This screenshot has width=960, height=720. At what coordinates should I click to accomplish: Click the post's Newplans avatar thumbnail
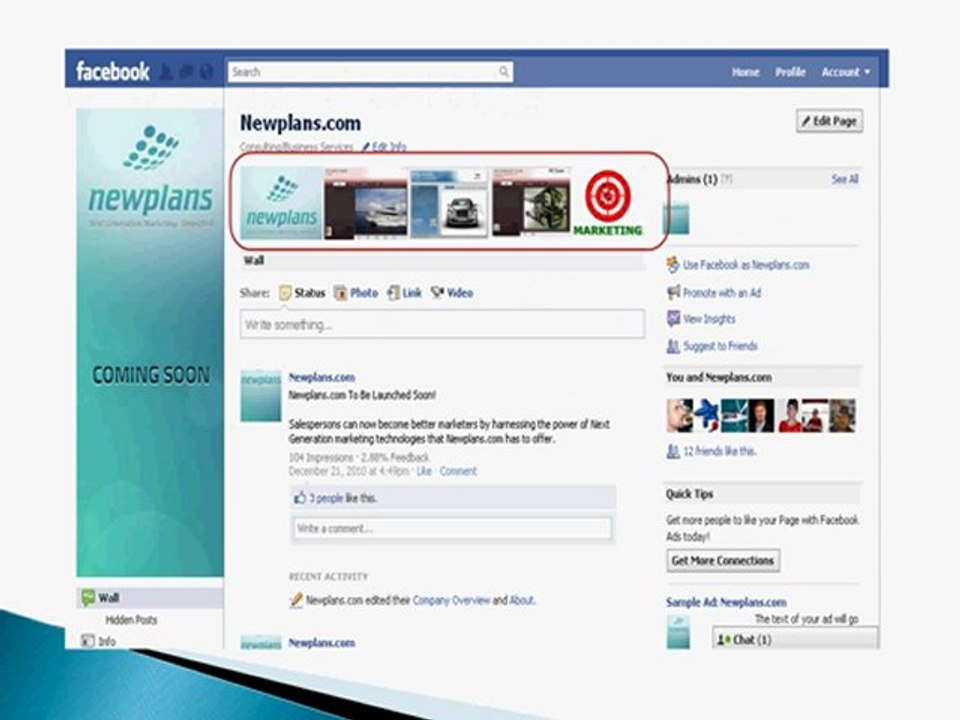pos(260,396)
